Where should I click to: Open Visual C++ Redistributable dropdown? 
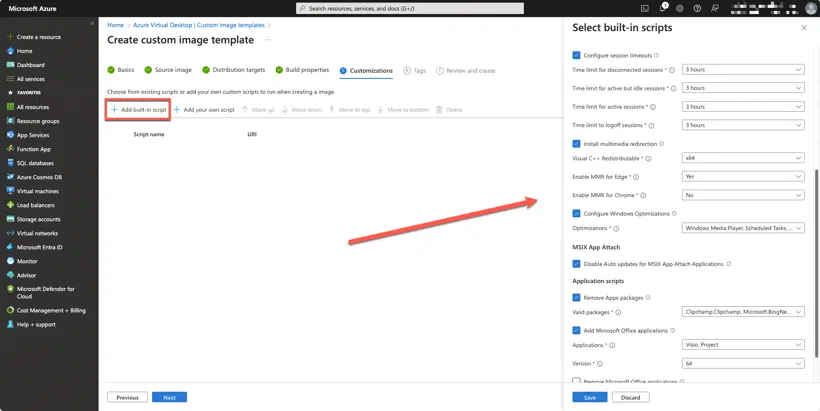point(743,158)
